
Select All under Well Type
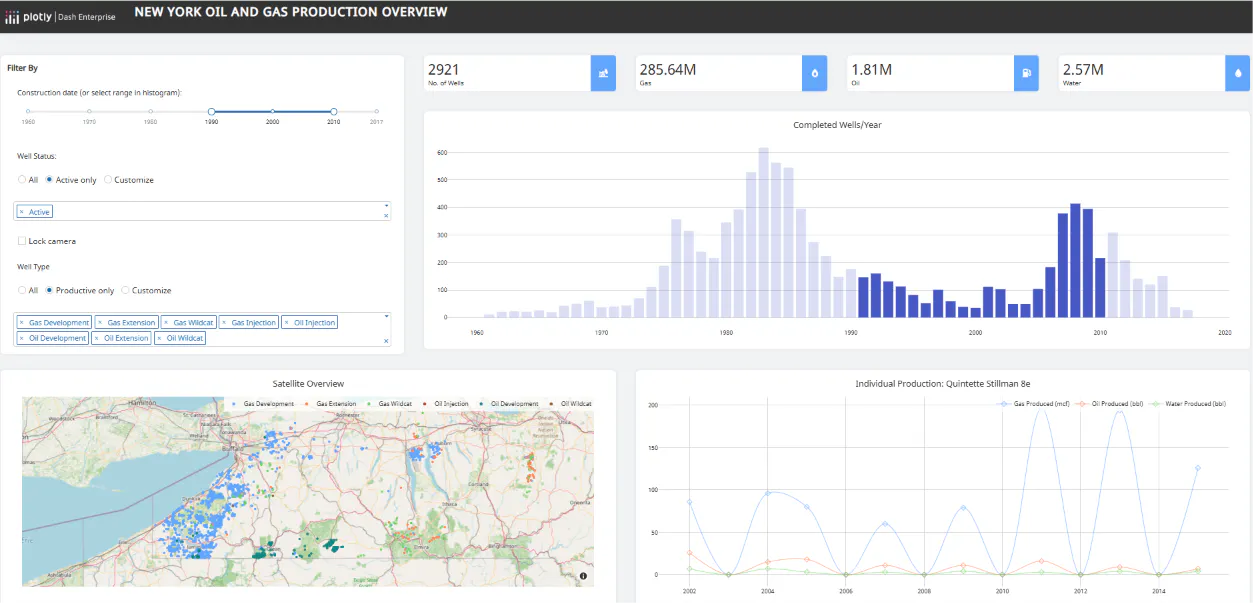point(22,290)
